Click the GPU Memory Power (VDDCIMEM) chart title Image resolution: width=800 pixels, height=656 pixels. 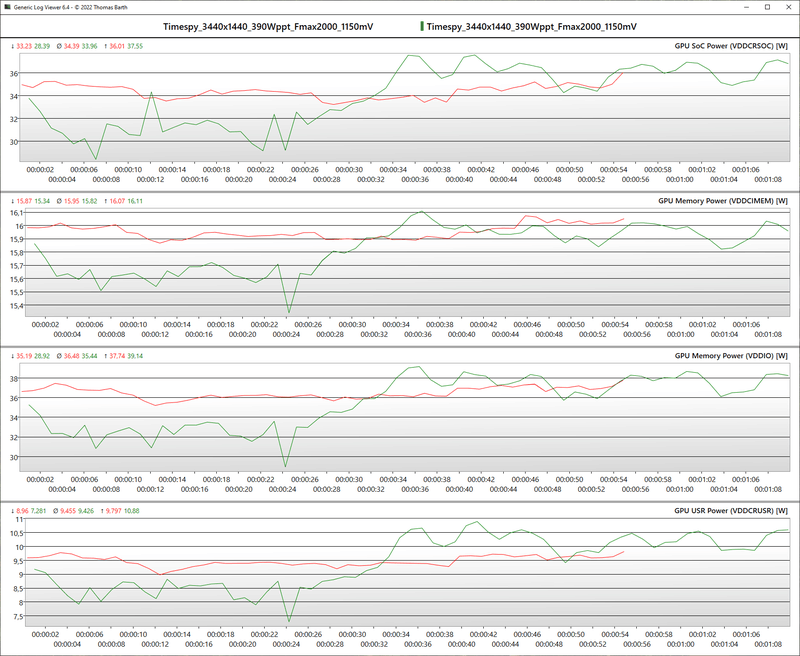click(722, 201)
